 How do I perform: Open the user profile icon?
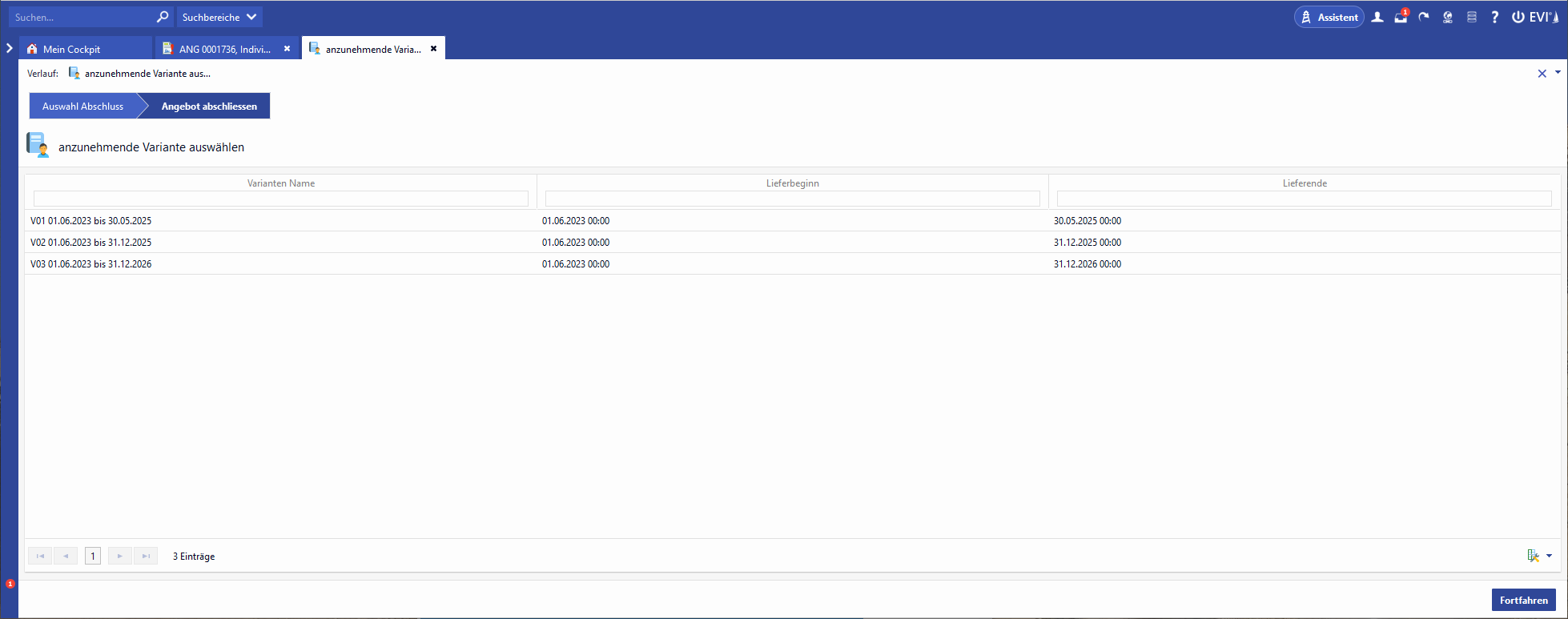tap(1377, 17)
